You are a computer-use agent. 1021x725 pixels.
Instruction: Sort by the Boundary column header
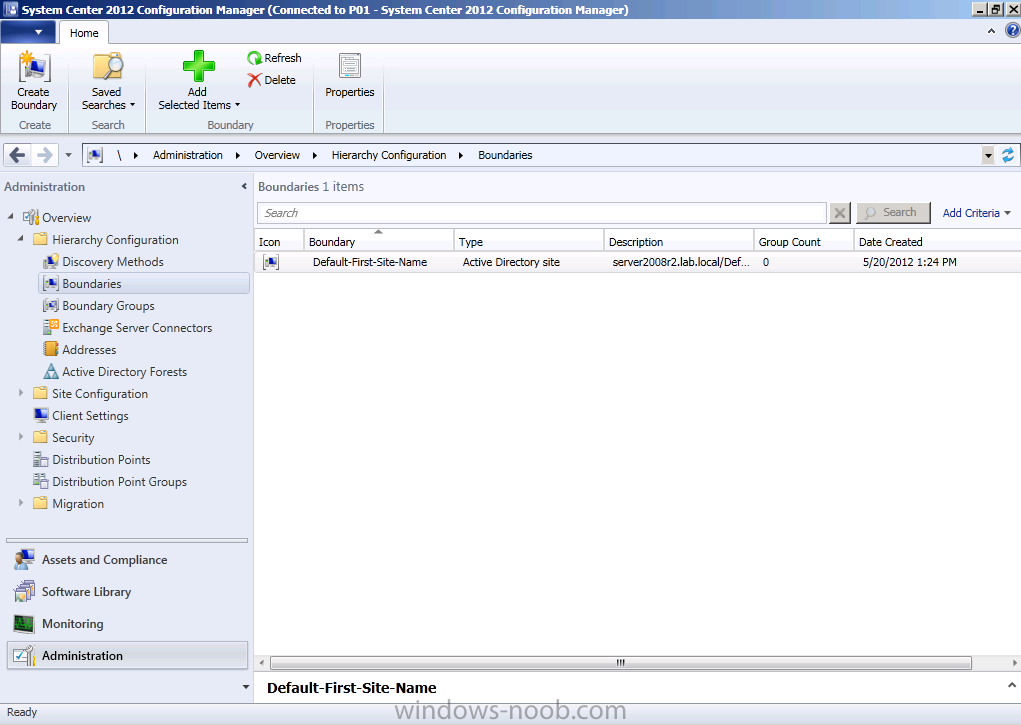point(379,241)
